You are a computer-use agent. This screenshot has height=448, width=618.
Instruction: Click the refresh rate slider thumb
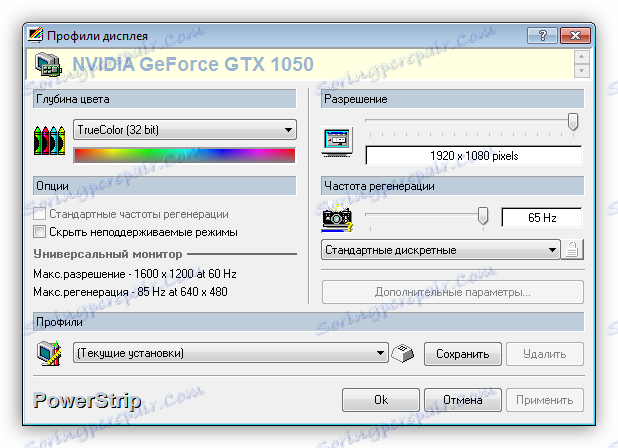pos(483,216)
